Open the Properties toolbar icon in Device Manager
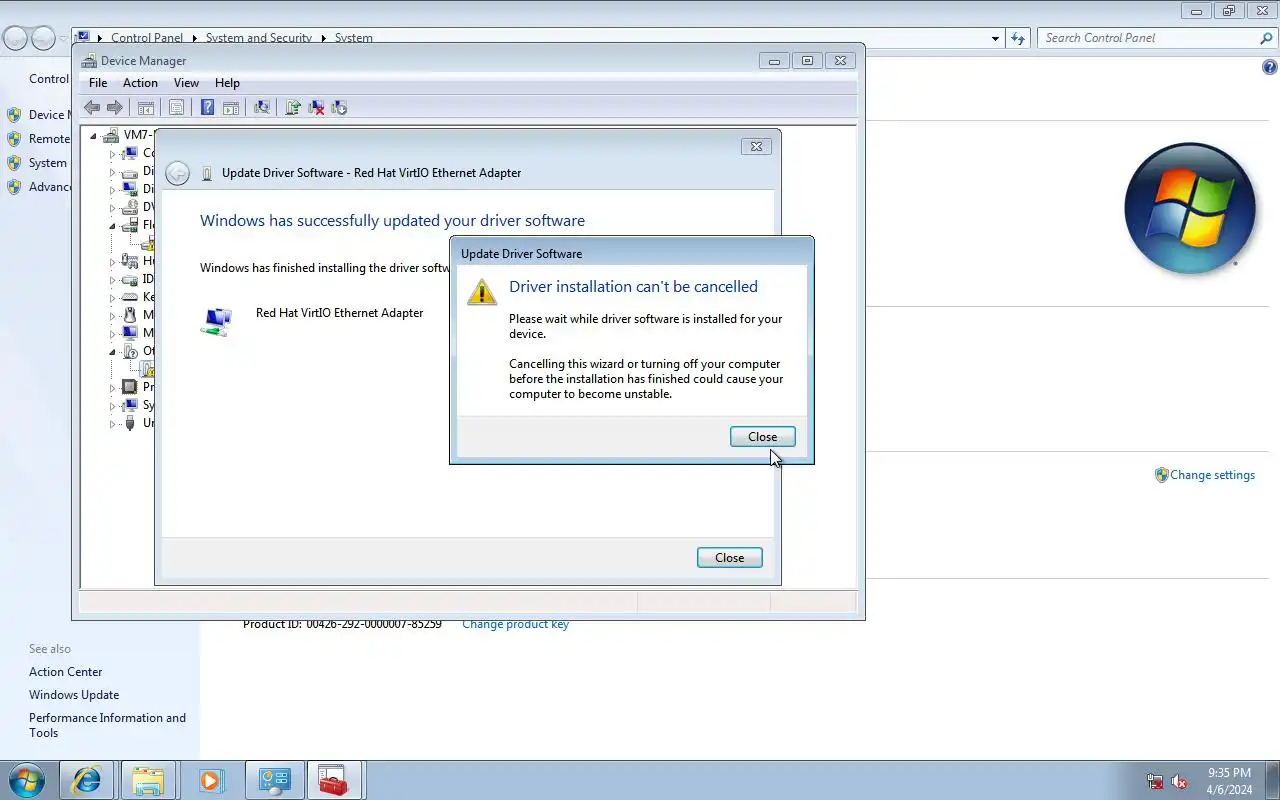Viewport: 1280px width, 800px height. pos(176,107)
